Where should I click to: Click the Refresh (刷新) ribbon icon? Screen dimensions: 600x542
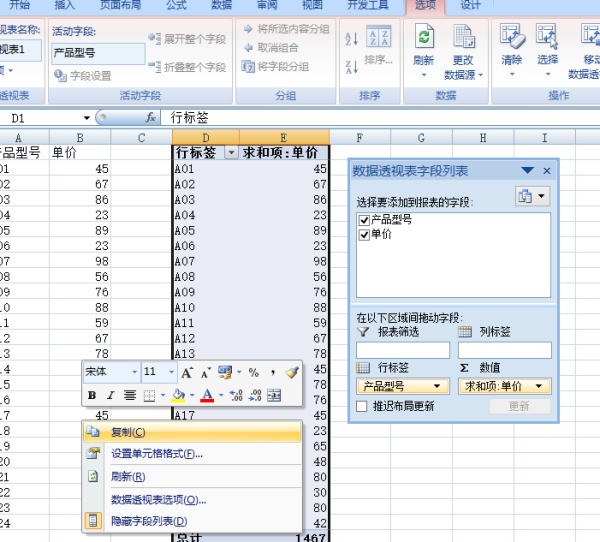424,36
